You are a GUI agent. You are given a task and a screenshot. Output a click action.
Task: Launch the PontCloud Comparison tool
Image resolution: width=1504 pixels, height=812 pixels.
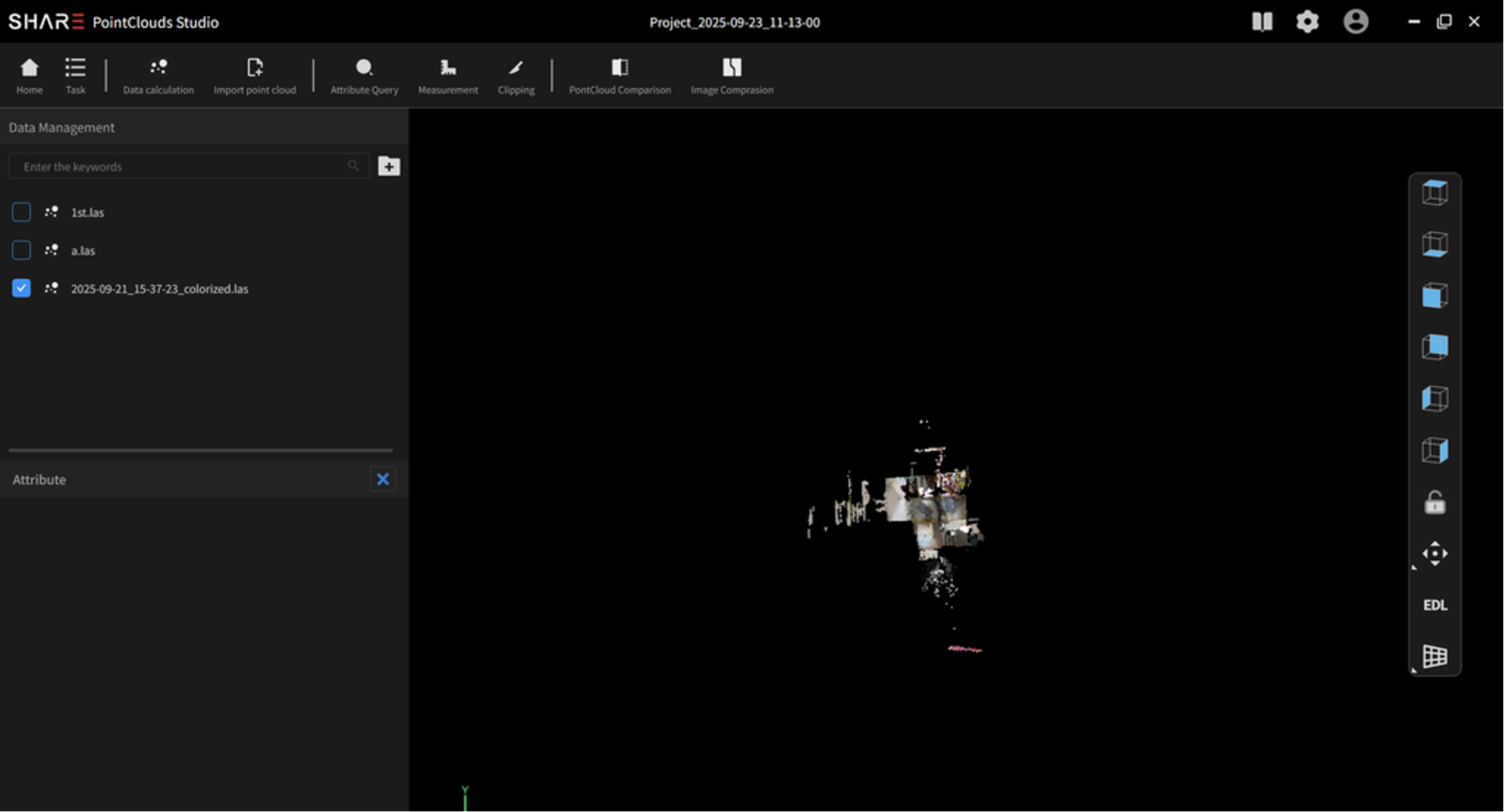pos(619,74)
